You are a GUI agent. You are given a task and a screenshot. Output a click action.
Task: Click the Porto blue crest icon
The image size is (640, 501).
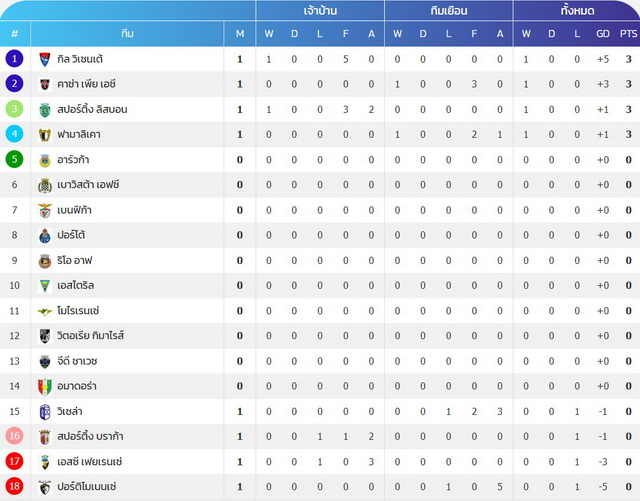pos(44,236)
